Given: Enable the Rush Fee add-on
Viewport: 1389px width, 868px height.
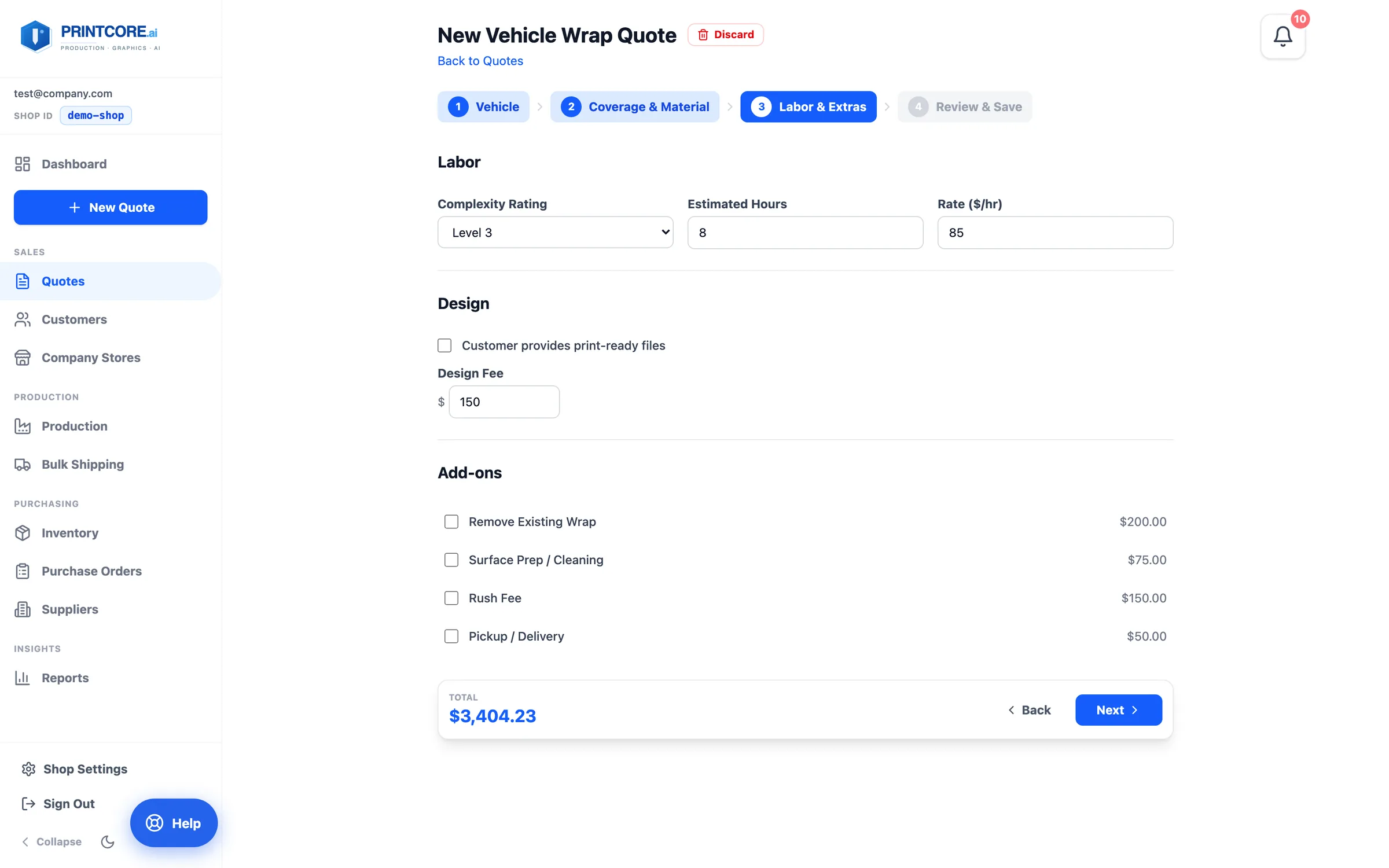Looking at the screenshot, I should point(451,598).
